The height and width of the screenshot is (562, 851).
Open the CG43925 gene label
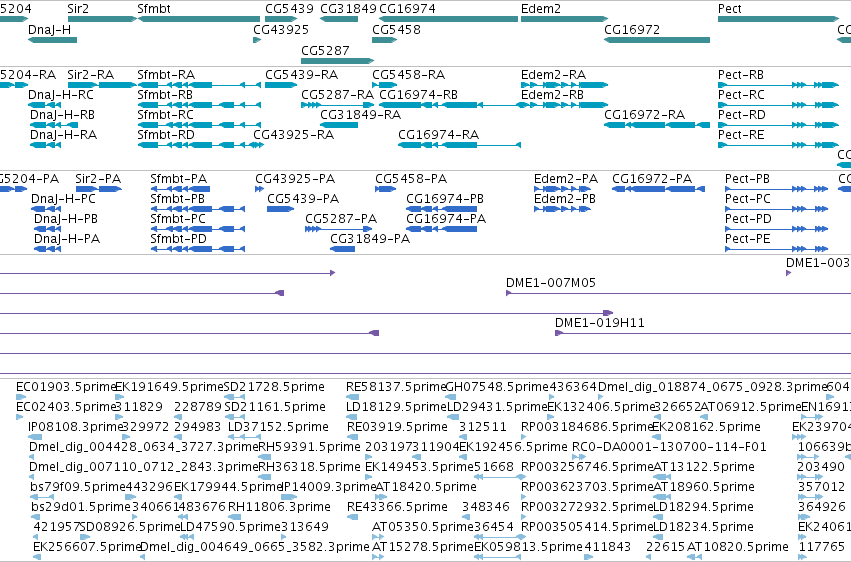[x=281, y=29]
